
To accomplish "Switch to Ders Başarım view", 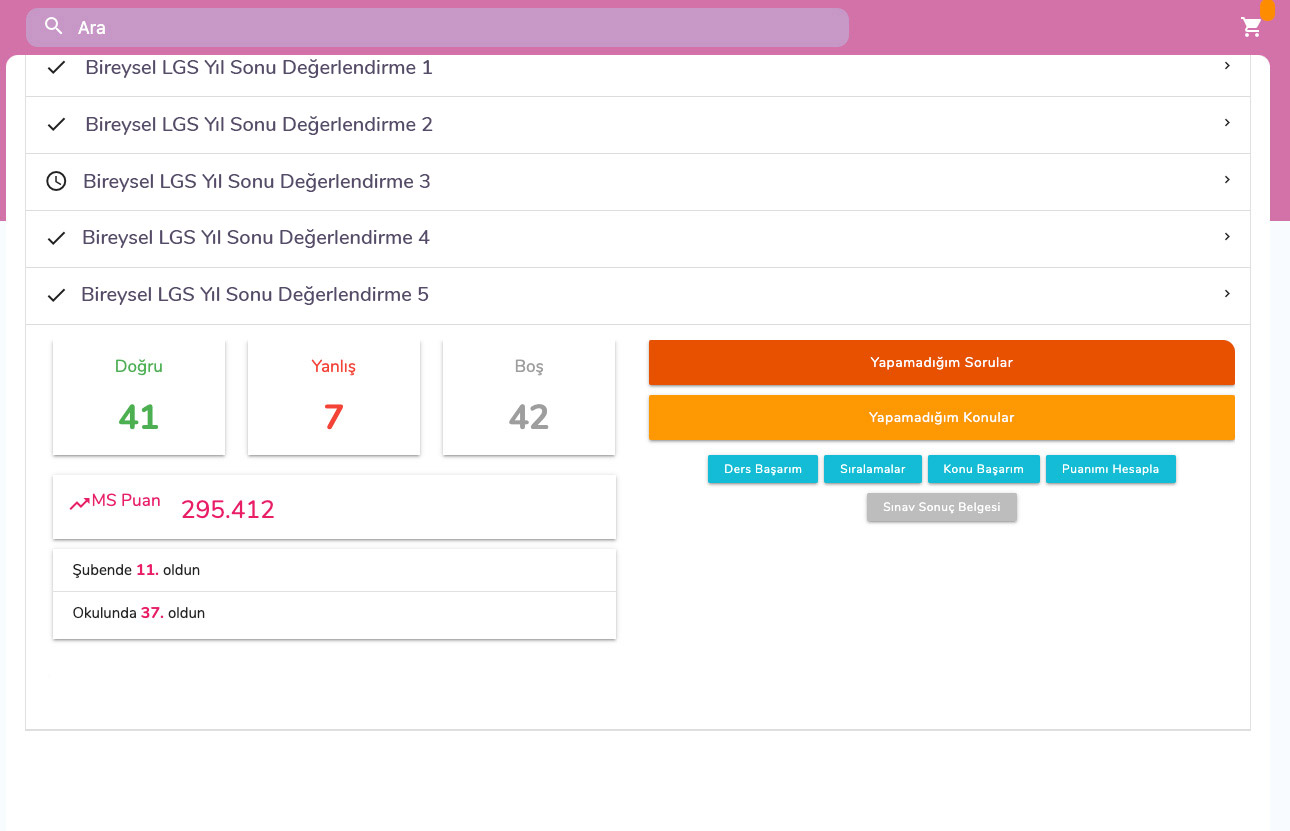I will (763, 469).
